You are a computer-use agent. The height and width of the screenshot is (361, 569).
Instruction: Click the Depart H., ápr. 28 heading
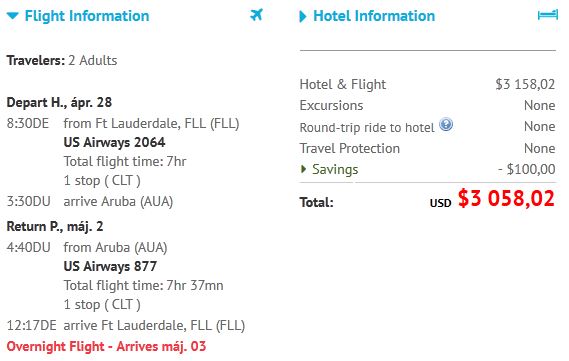59,102
